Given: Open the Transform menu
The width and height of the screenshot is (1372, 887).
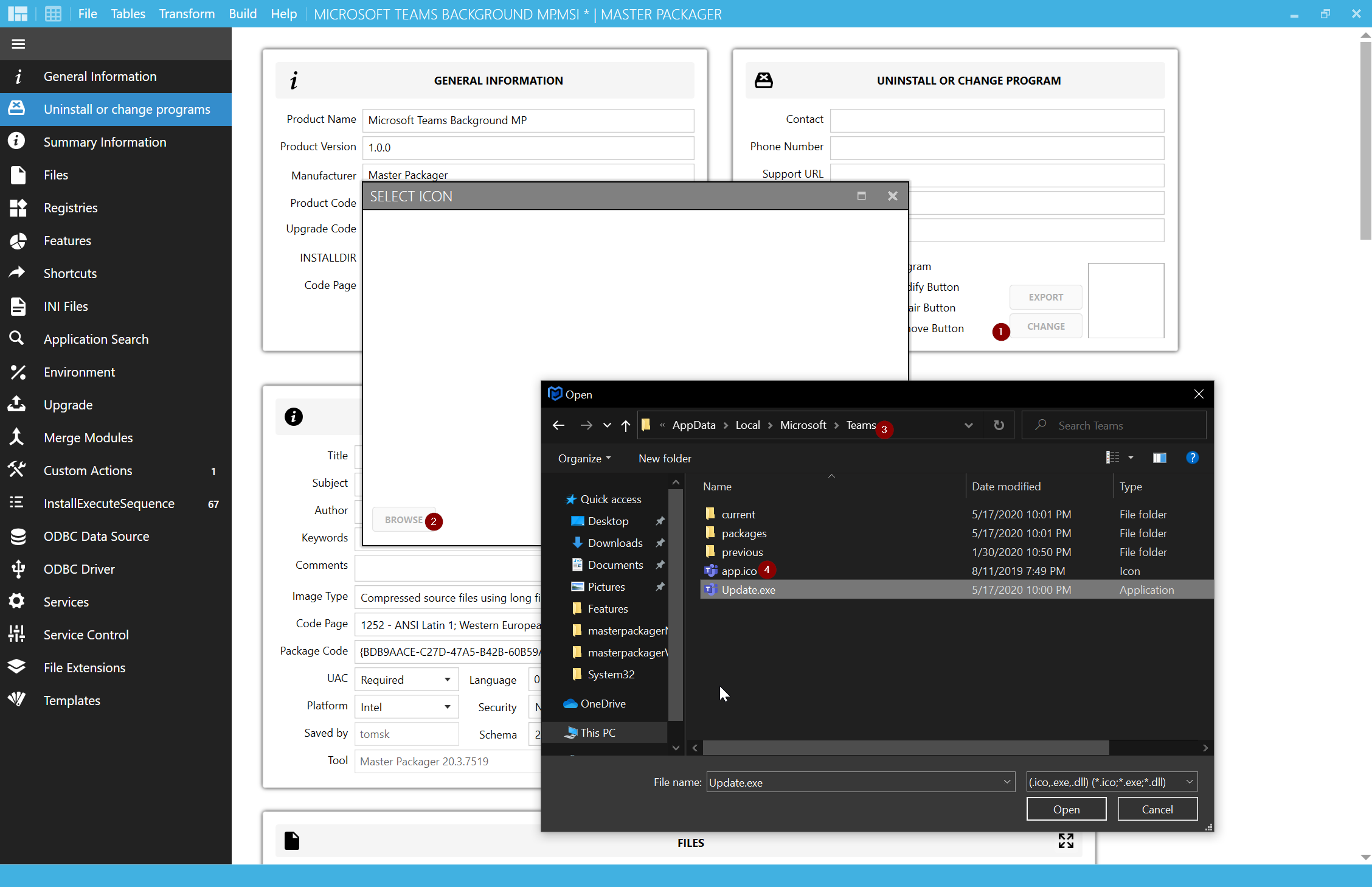Looking at the screenshot, I should click(187, 14).
